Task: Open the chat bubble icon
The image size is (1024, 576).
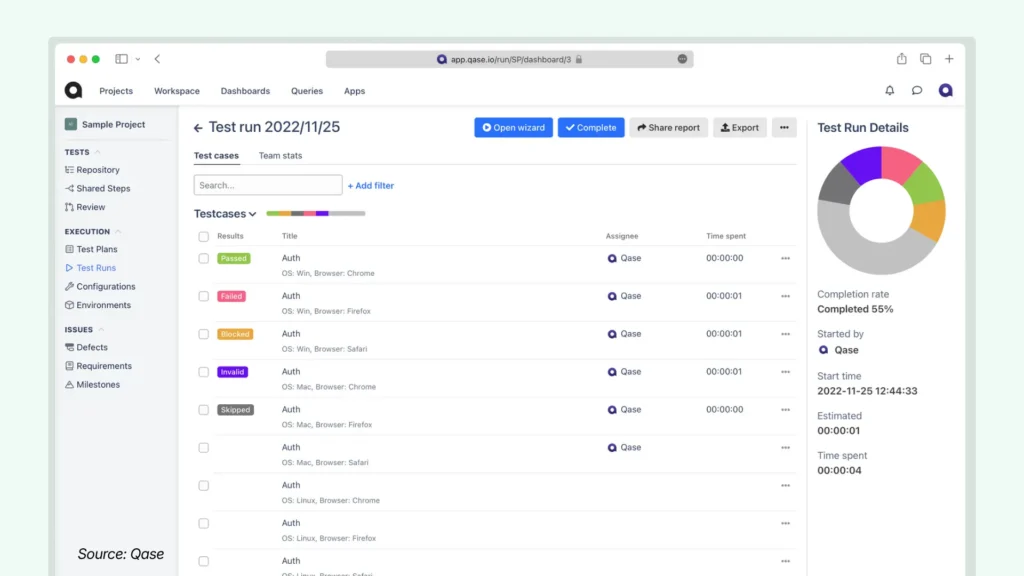Action: click(917, 90)
